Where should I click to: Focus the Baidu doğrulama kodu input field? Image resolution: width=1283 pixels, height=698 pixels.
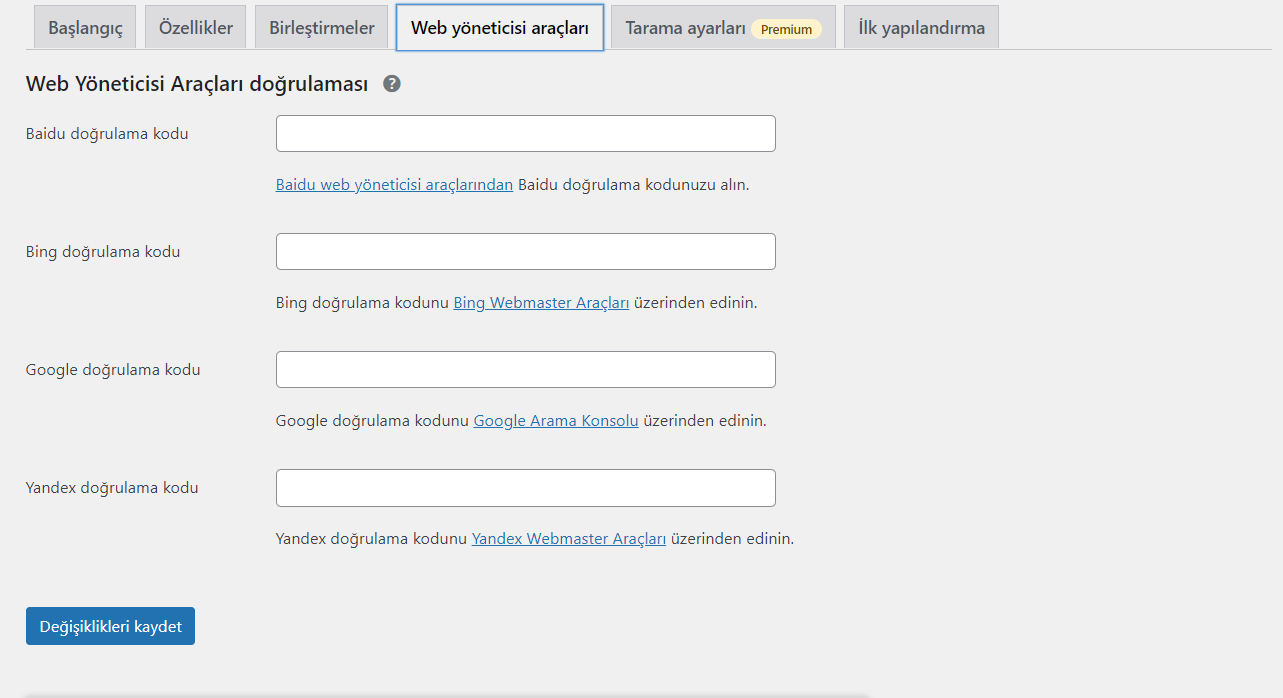coord(525,134)
